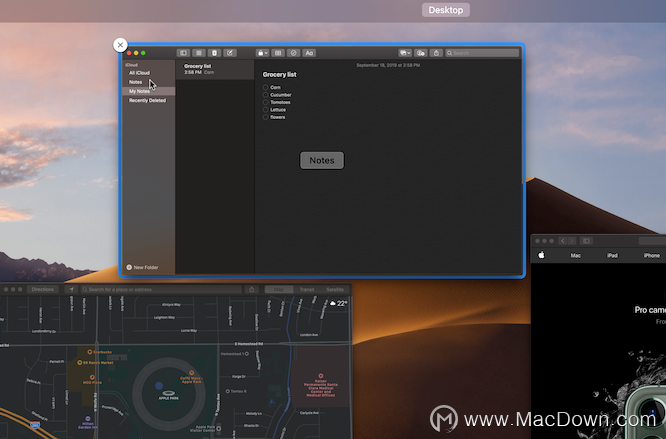Add people to the note icon
Viewport: 666px width, 439px height.
pos(420,53)
